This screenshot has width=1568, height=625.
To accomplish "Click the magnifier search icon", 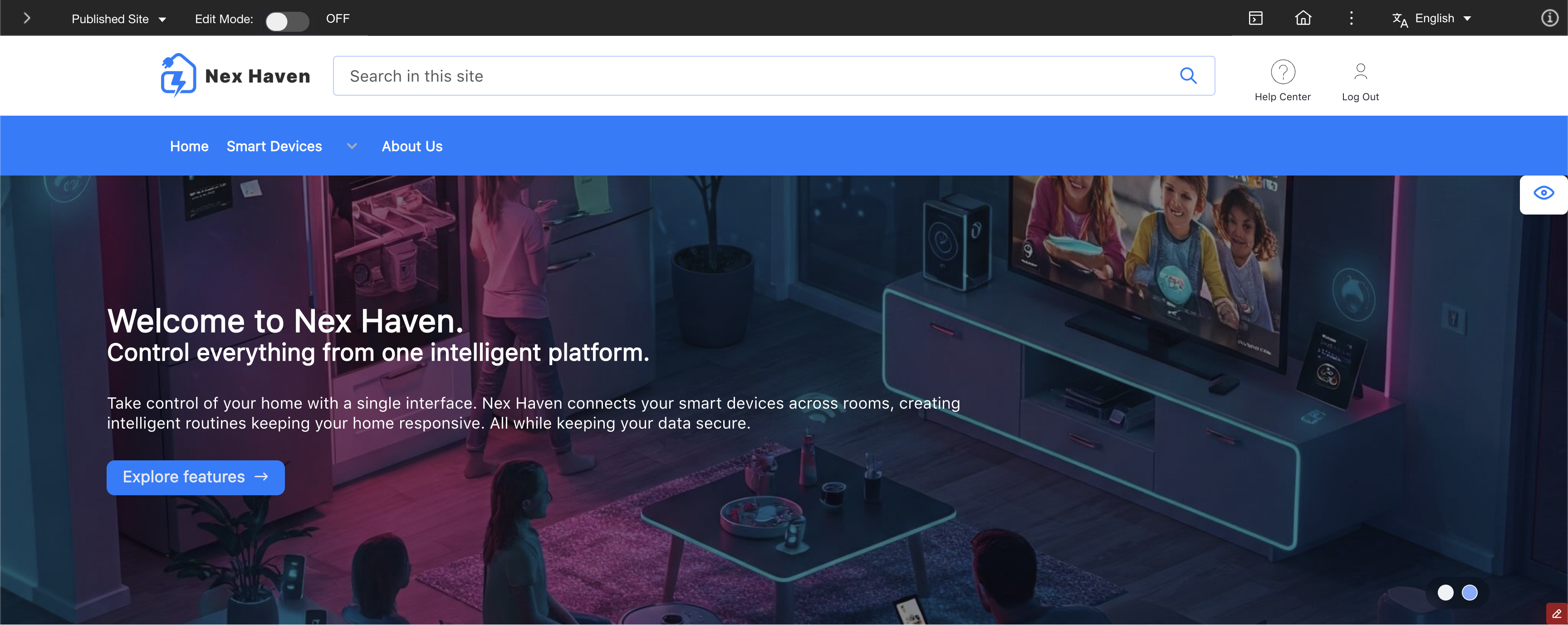I will [x=1187, y=75].
